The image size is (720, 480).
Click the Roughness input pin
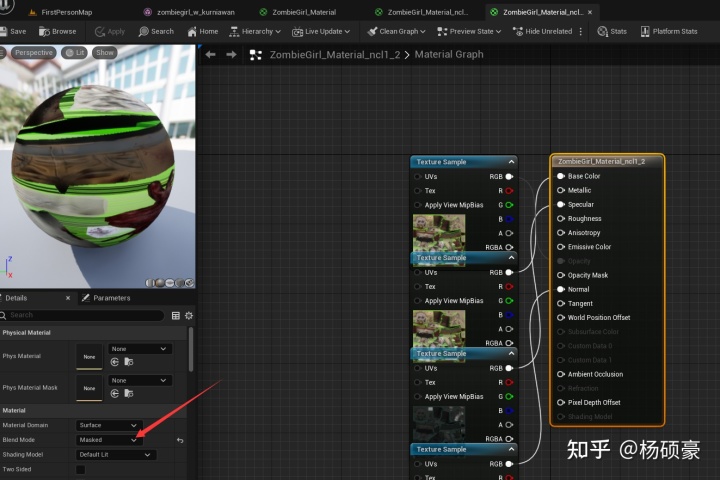tap(561, 219)
